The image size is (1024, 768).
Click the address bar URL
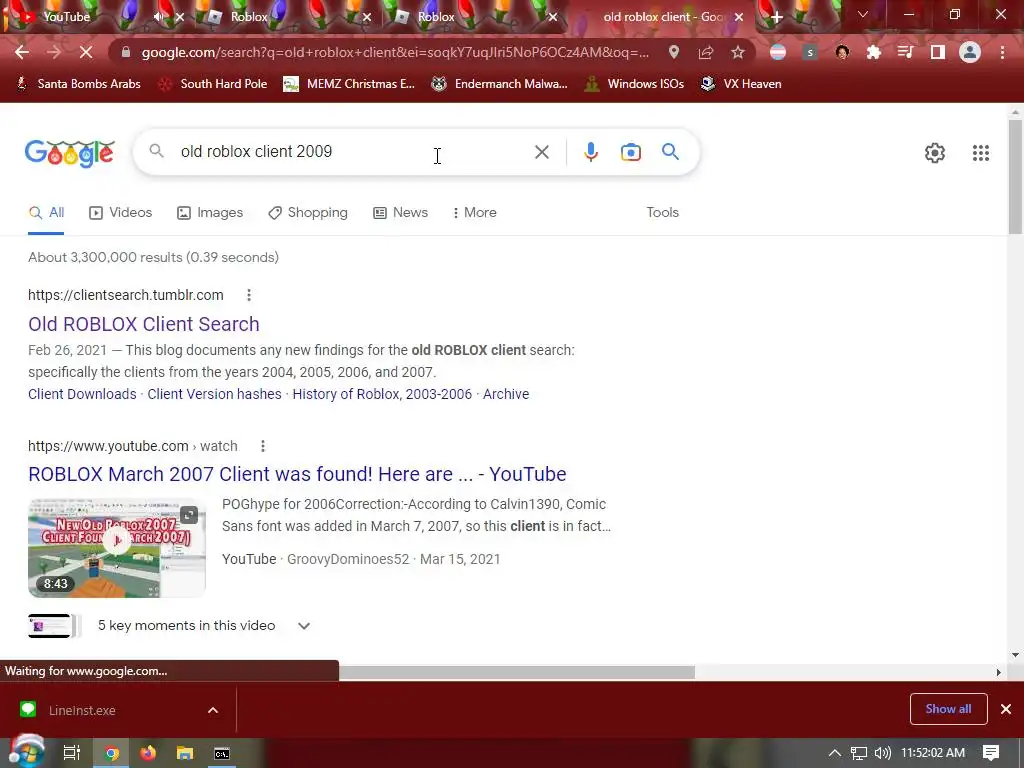point(395,52)
